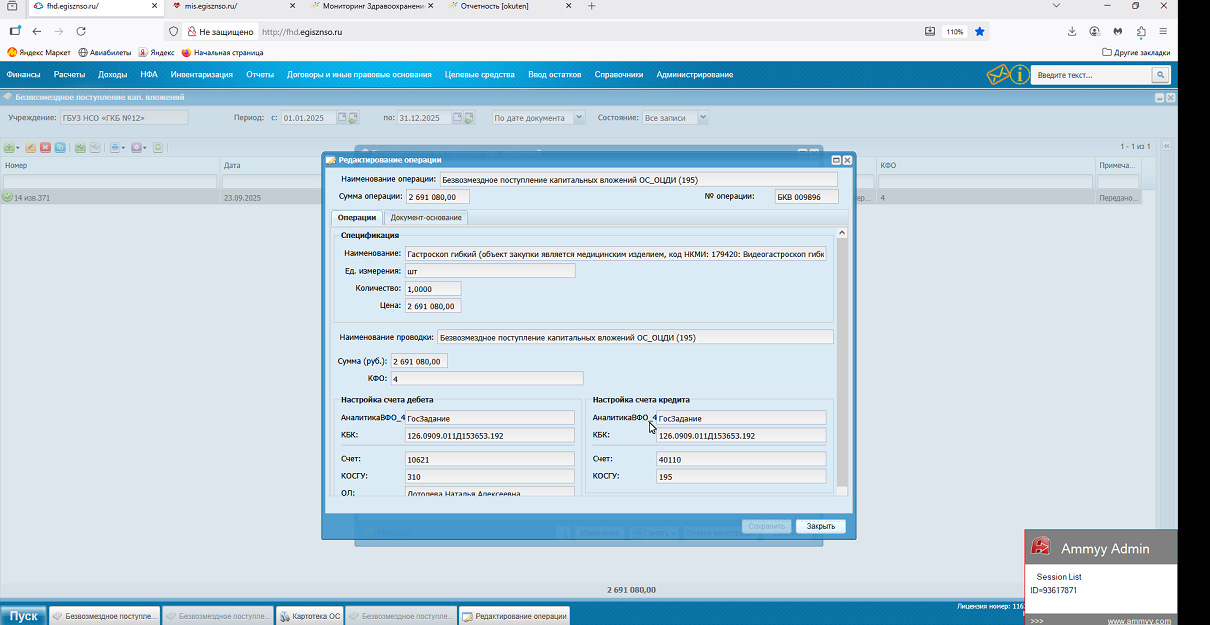Open the Договоры и иные правовые основания menu

[x=359, y=75]
